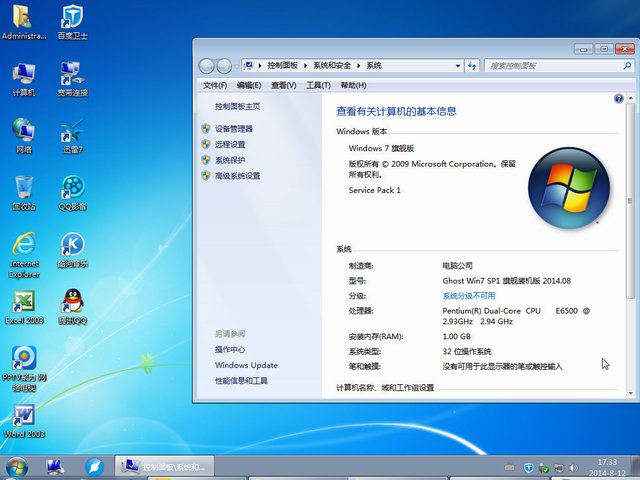Click the back navigation arrow button

pyautogui.click(x=207, y=66)
